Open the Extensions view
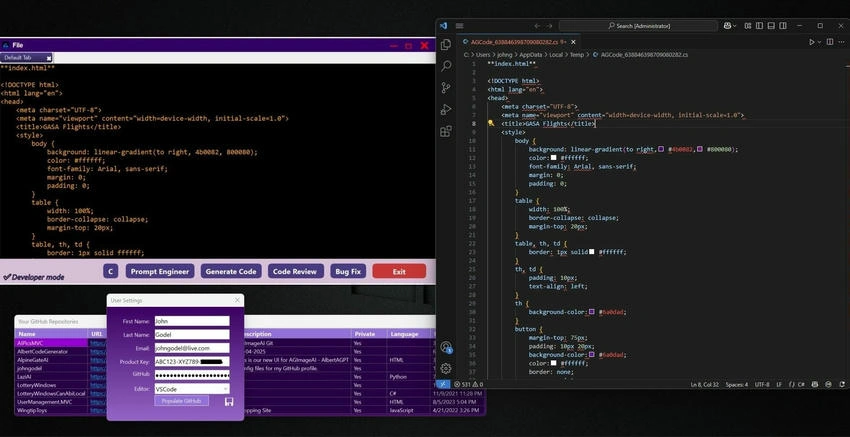Screen dimensions: 850x437 446,131
